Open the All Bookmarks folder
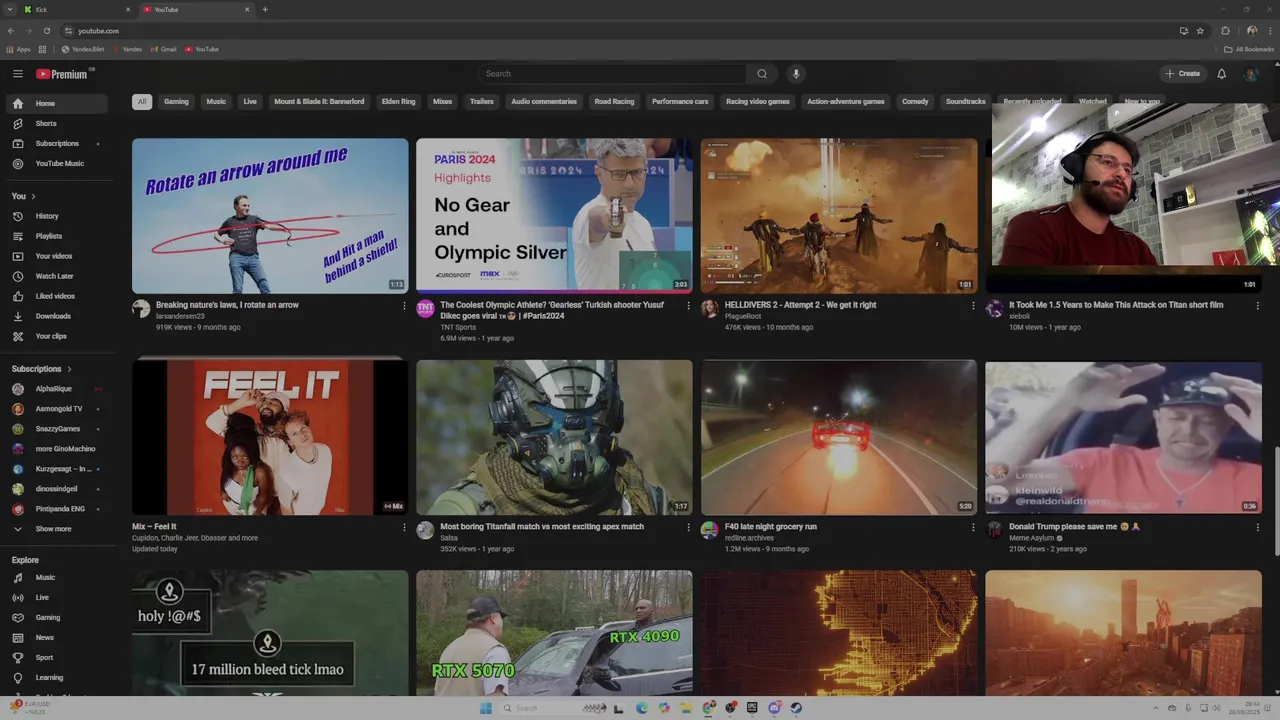This screenshot has width=1280, height=720. point(1249,49)
